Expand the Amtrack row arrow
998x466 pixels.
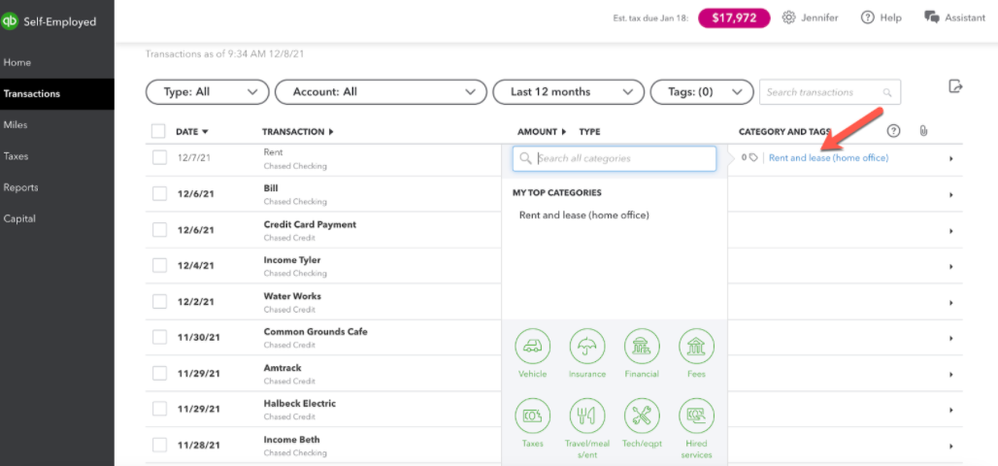[x=950, y=374]
